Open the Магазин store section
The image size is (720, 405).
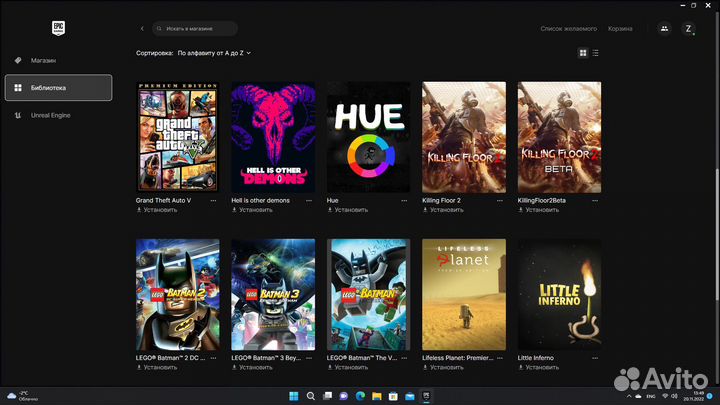point(43,60)
